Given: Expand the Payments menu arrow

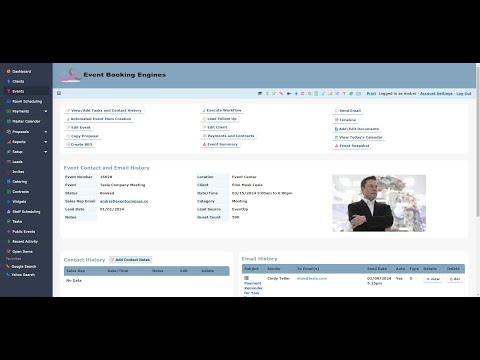Looking at the screenshot, I should (46, 111).
